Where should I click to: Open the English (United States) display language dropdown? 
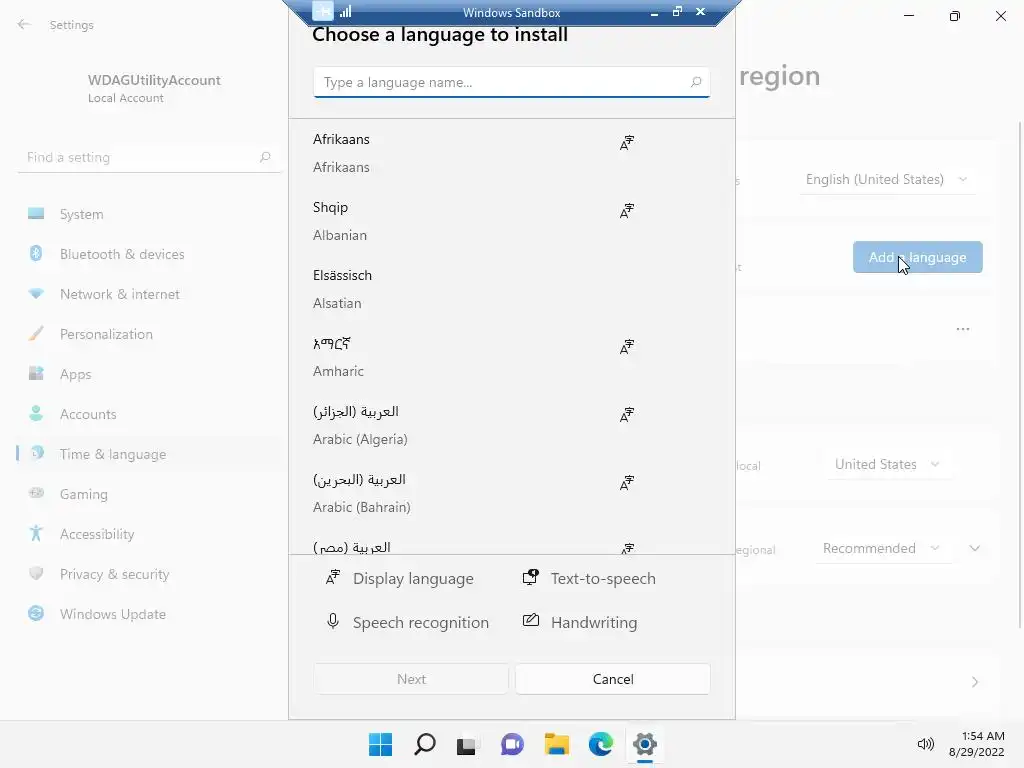click(887, 180)
